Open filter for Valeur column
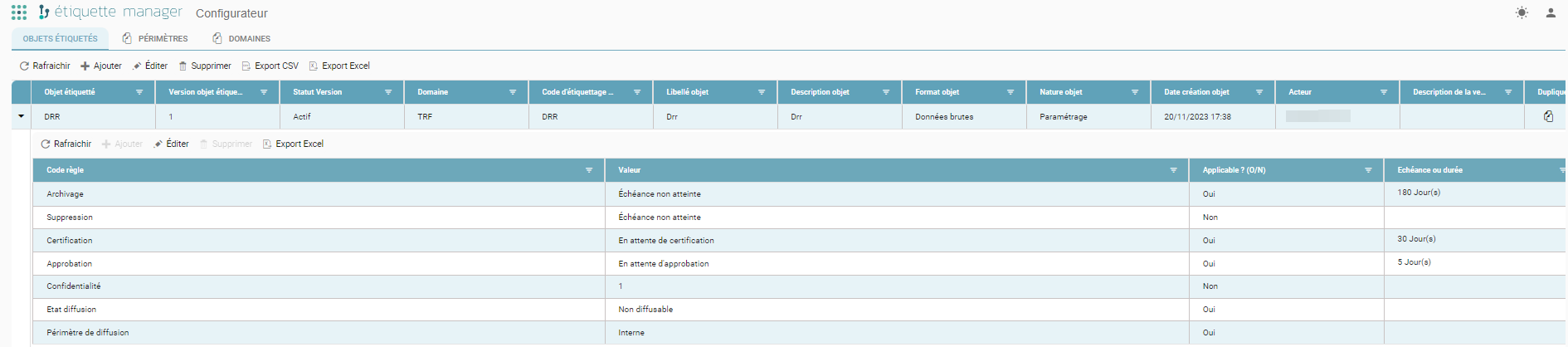This screenshot has height=347, width=1568. [x=1173, y=170]
